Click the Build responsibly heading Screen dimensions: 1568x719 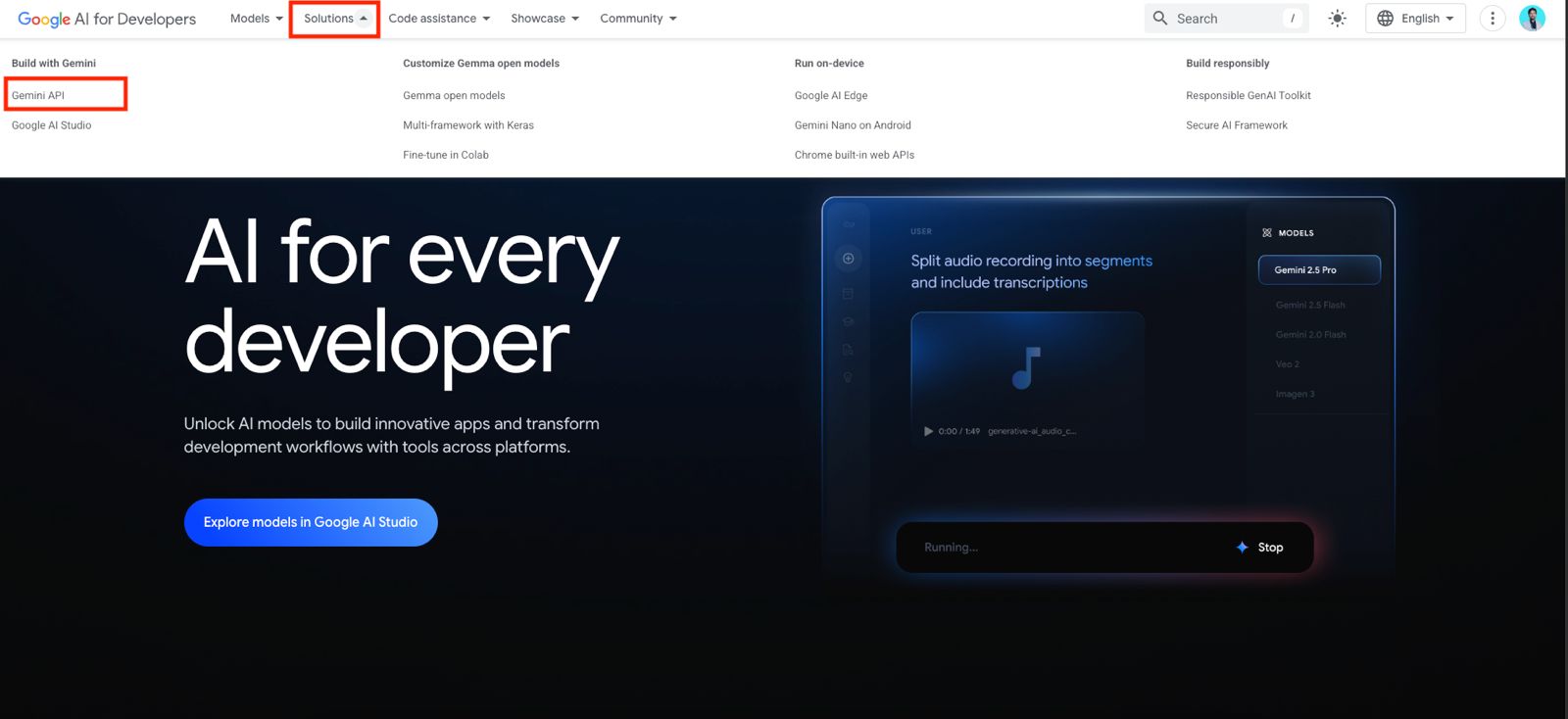(1228, 63)
